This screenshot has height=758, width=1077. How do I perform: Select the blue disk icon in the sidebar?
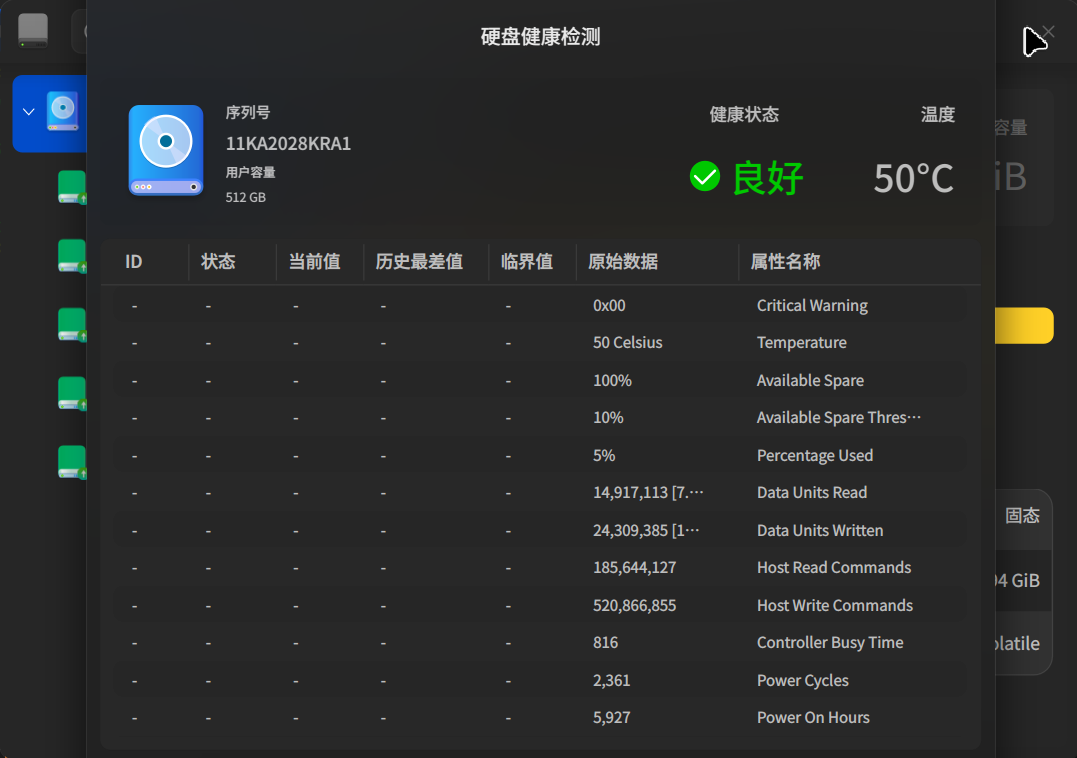[x=63, y=111]
